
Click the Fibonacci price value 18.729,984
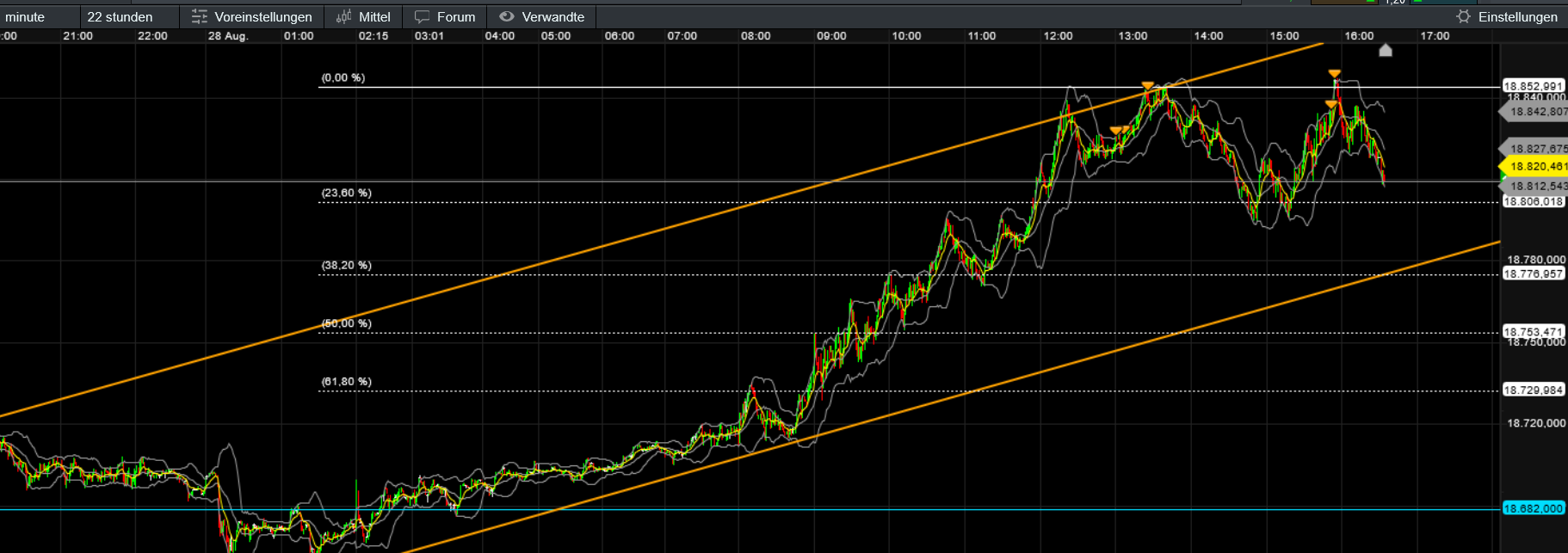(x=1534, y=390)
